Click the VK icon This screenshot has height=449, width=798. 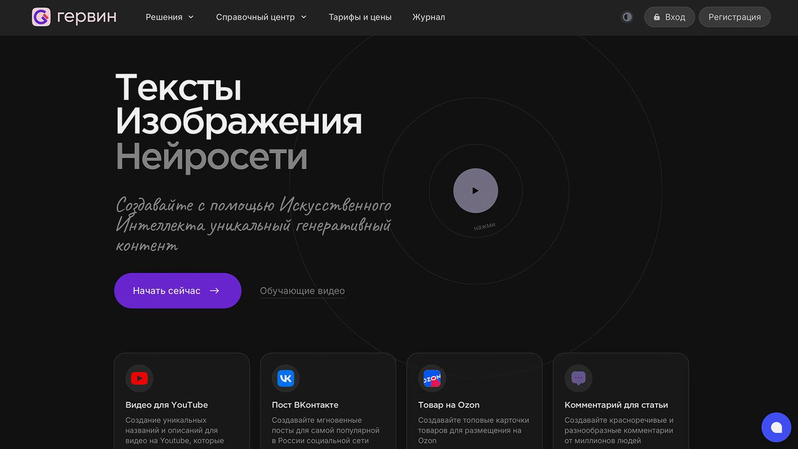click(286, 378)
